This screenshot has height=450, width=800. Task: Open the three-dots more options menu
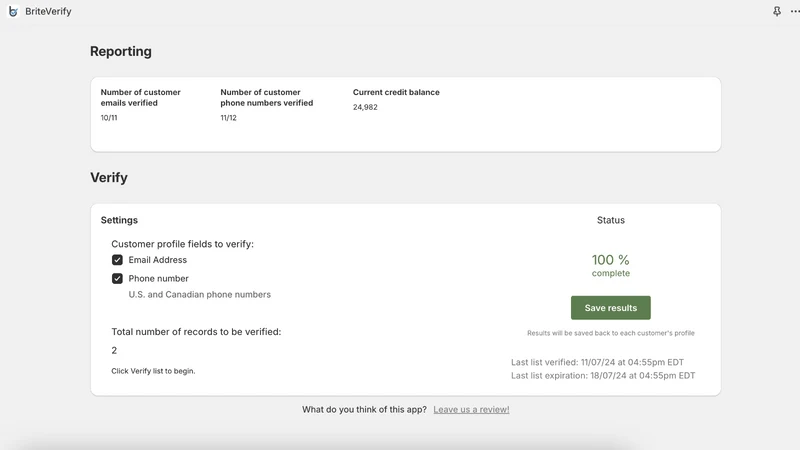(x=795, y=11)
